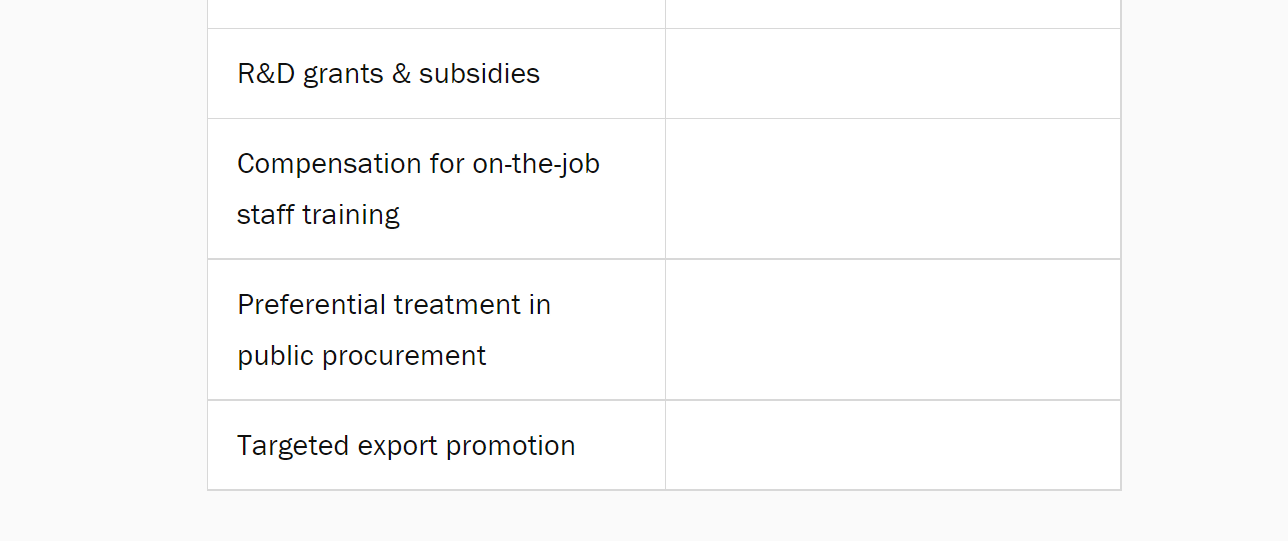Select empty cell beside Targeted export promotion
Screen dimensions: 1288x541
pos(892,446)
